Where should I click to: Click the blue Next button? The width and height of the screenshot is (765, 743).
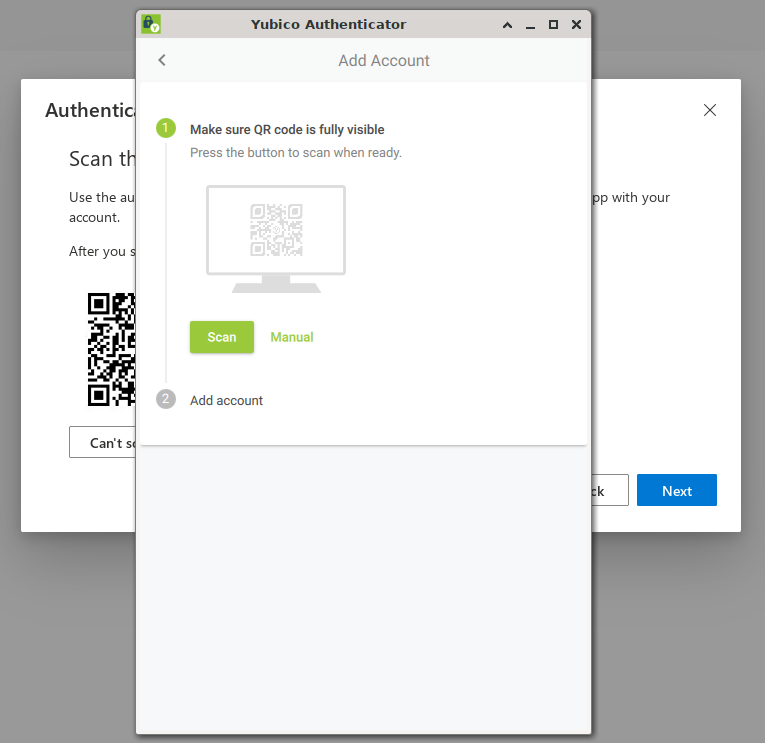coord(677,490)
